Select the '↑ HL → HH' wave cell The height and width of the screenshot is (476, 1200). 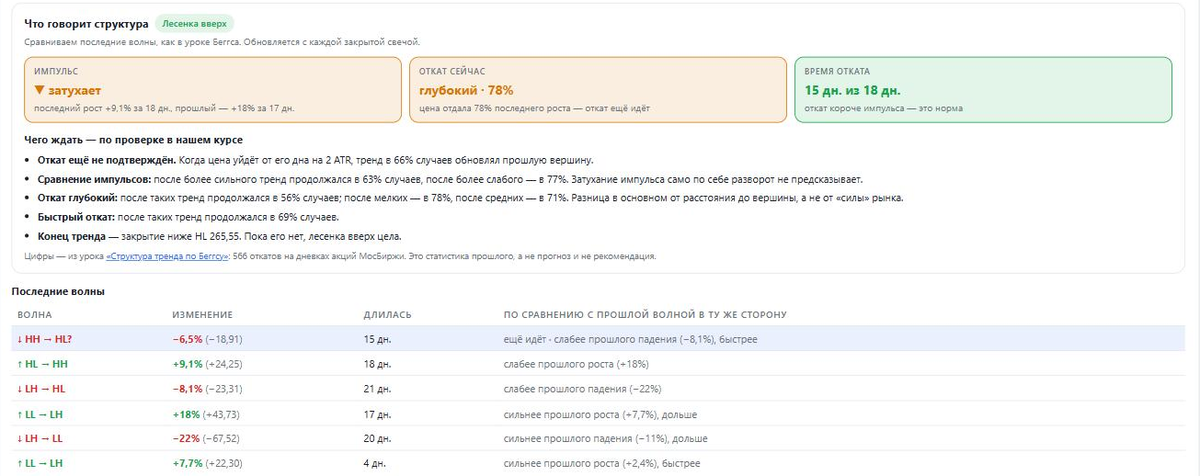coord(41,364)
